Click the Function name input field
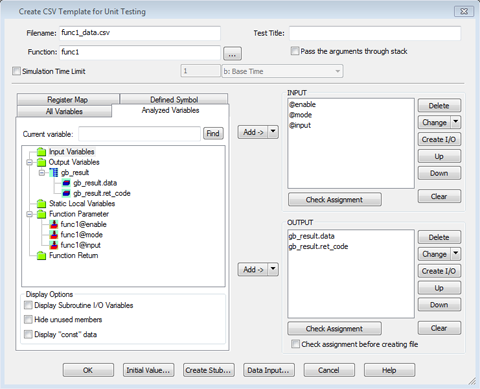The image size is (480, 389). click(x=140, y=52)
